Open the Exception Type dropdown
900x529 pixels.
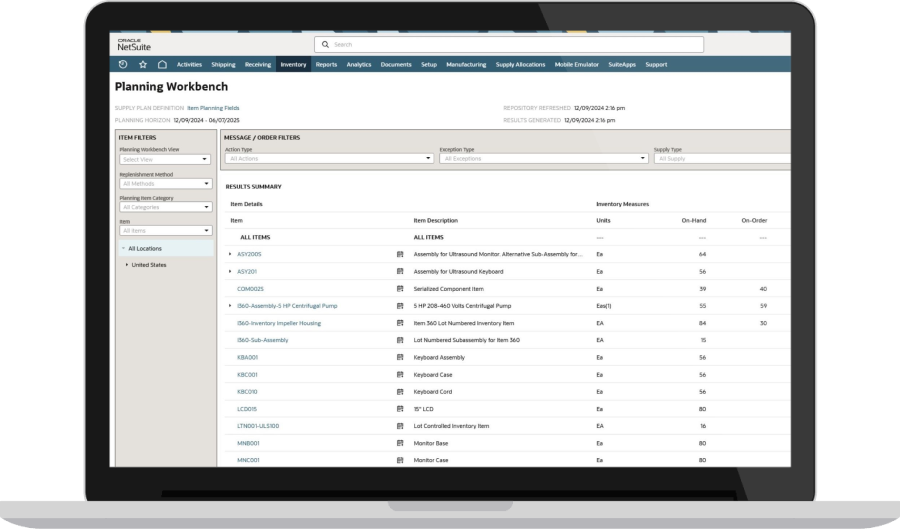543,158
